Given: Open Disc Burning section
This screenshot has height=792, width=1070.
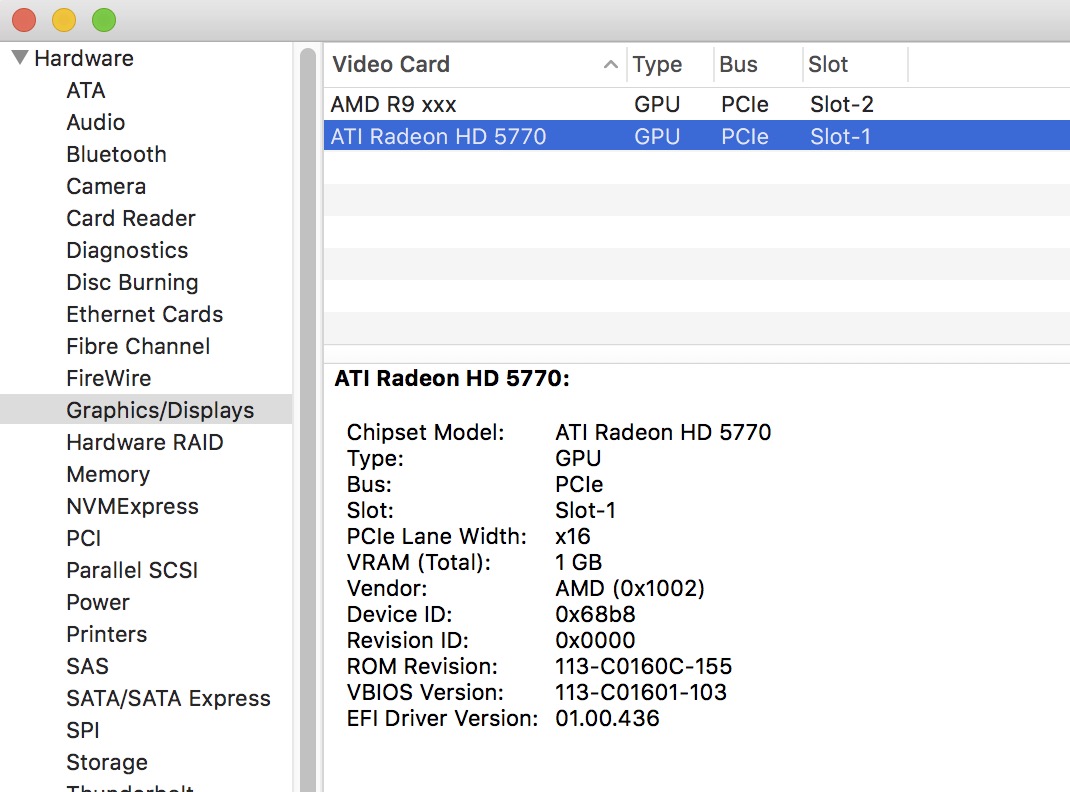Looking at the screenshot, I should (x=132, y=282).
